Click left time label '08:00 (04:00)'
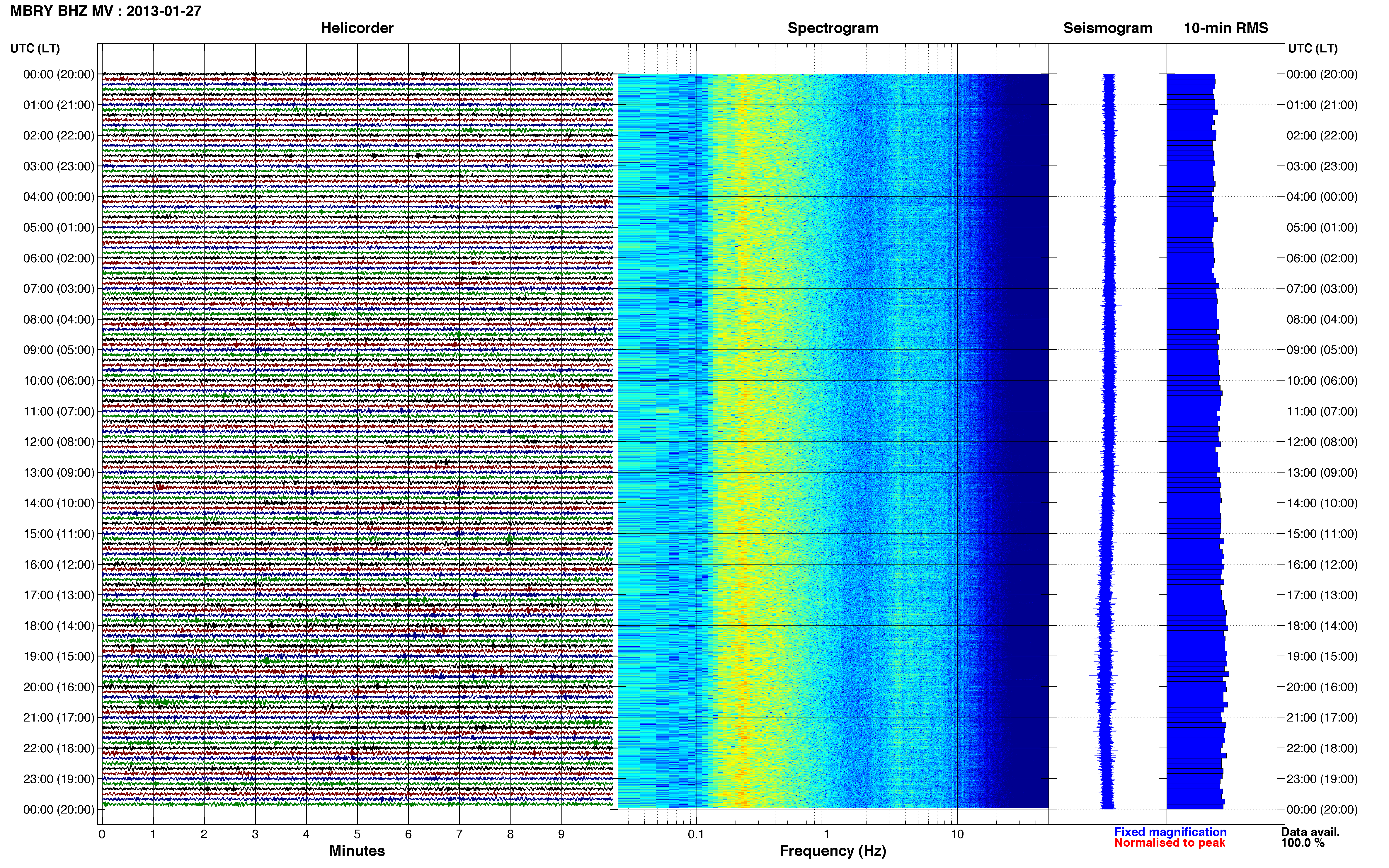The height and width of the screenshot is (868, 1389). click(x=59, y=319)
